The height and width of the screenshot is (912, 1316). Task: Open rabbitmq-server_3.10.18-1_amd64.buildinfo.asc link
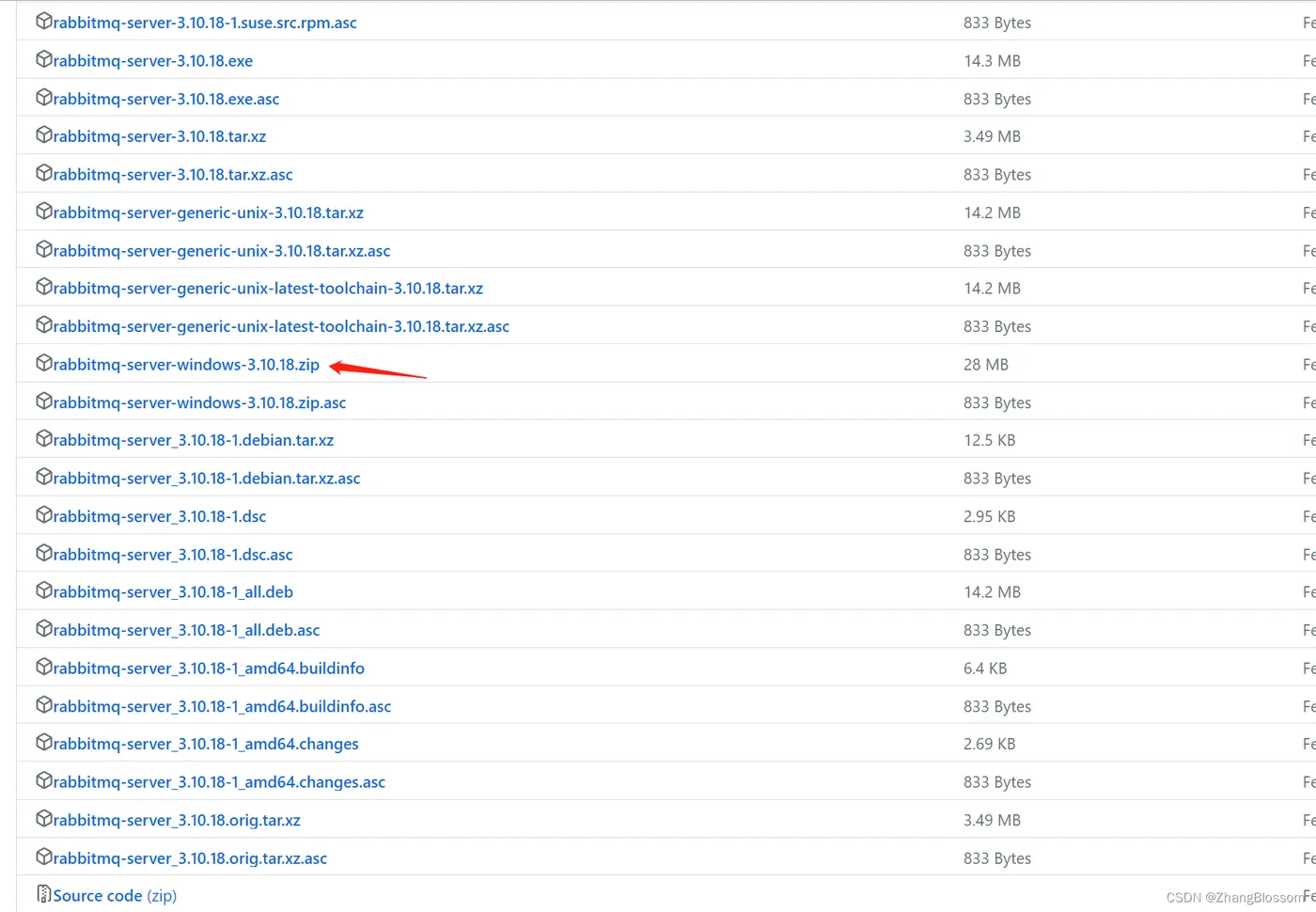point(222,706)
